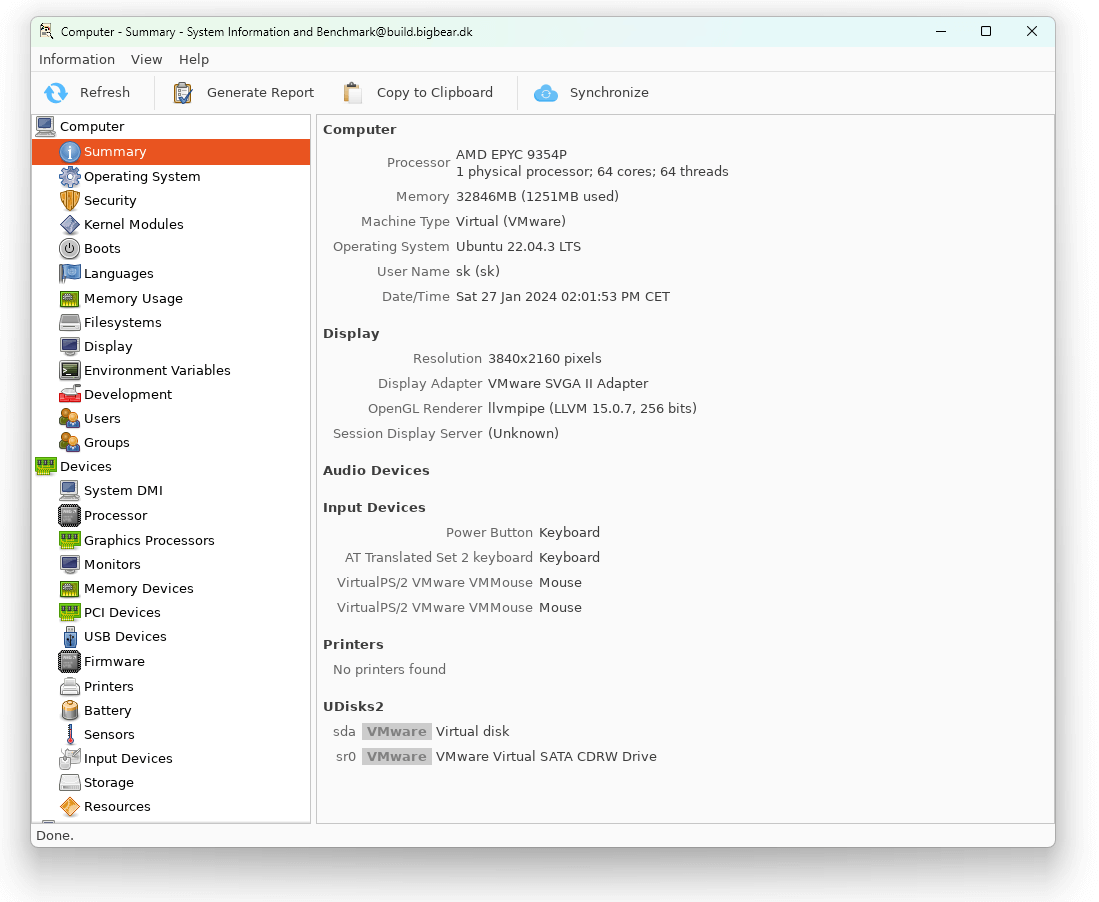Open the View menu
The image size is (1099, 902).
click(146, 60)
